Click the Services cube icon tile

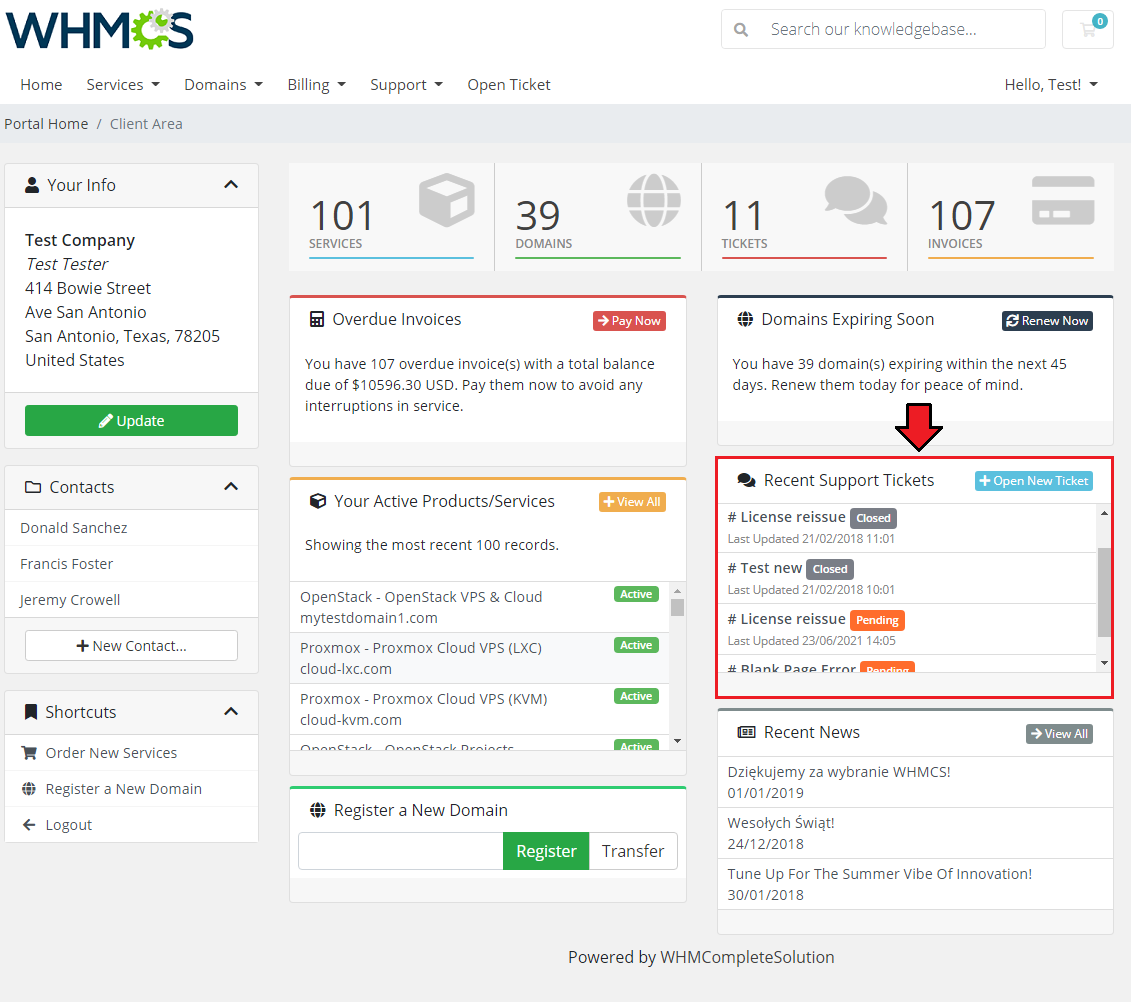446,200
